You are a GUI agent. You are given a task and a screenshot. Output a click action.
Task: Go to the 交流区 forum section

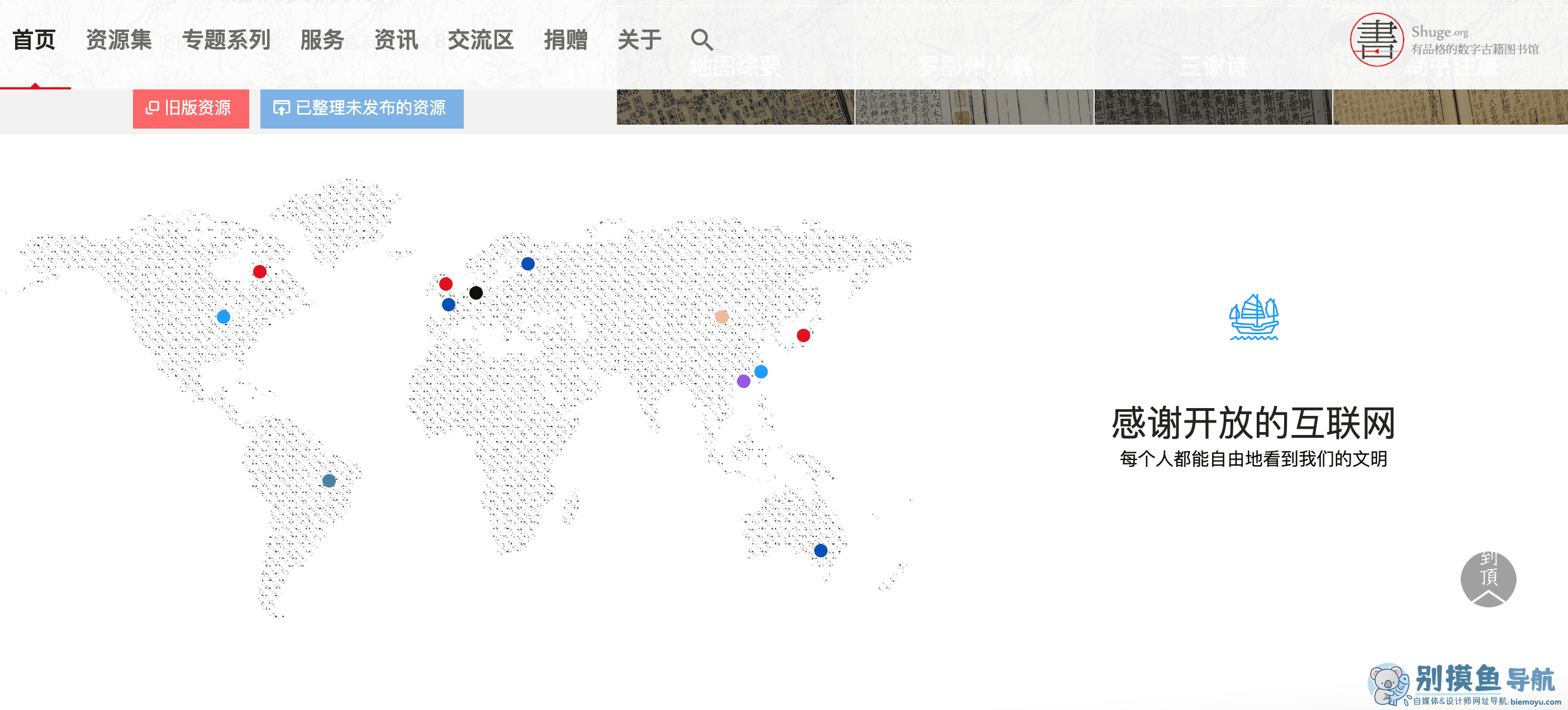coord(480,40)
